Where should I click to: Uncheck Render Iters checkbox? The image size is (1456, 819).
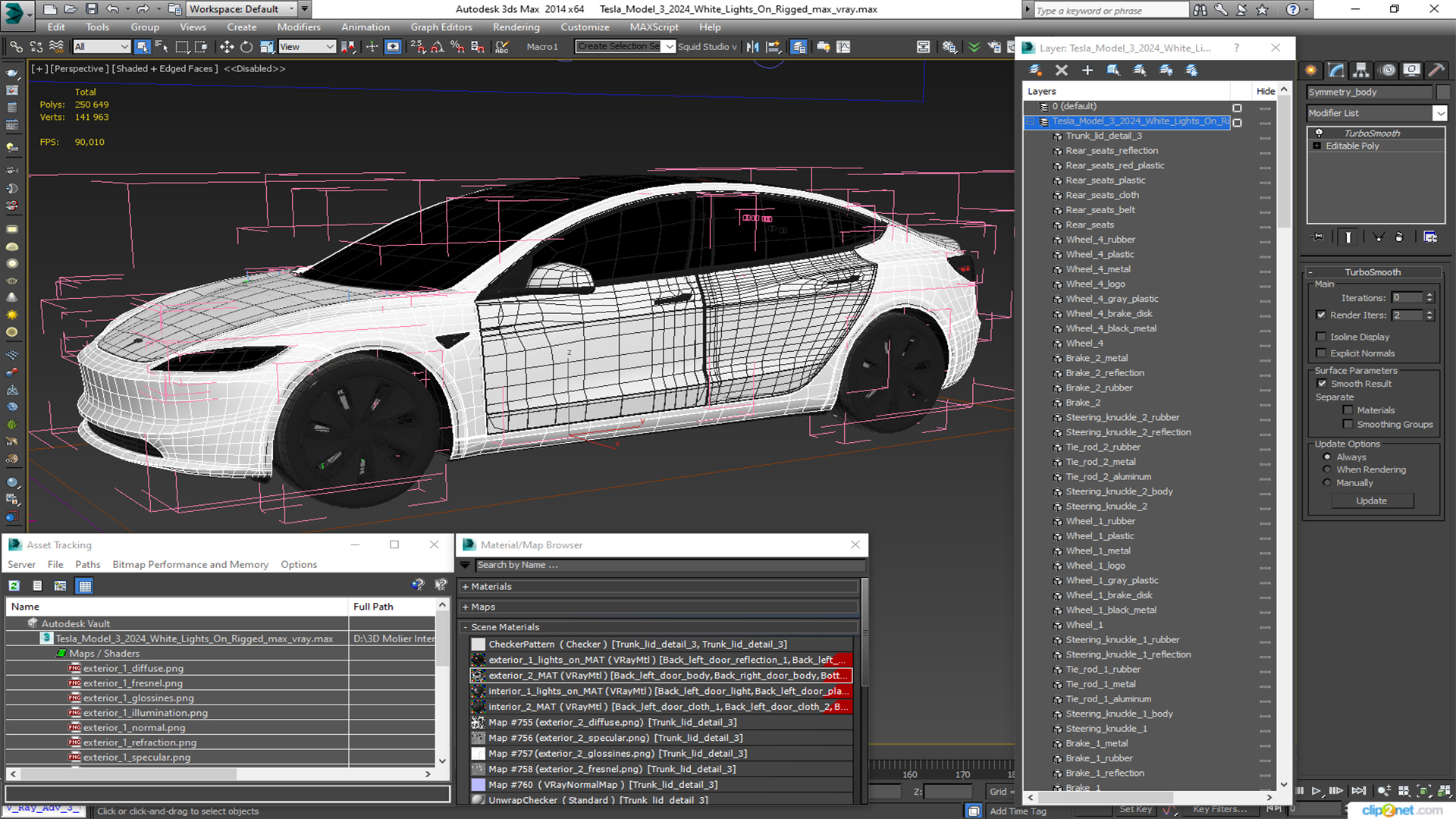coord(1321,315)
